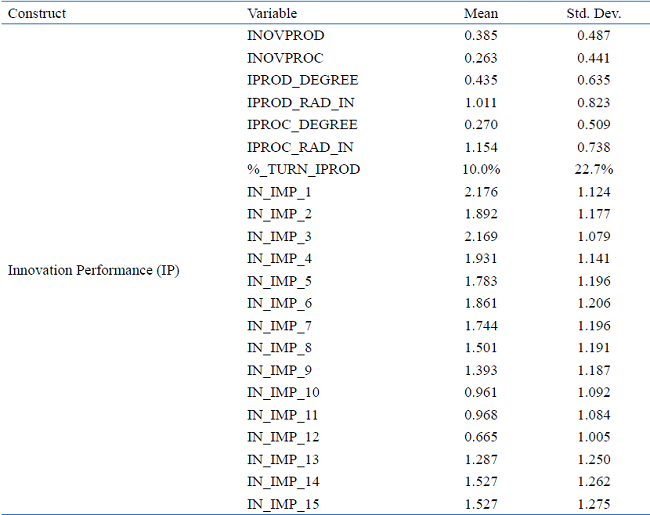Select the mean value 1.892
Screen dimensions: 650x515
[x=481, y=214]
